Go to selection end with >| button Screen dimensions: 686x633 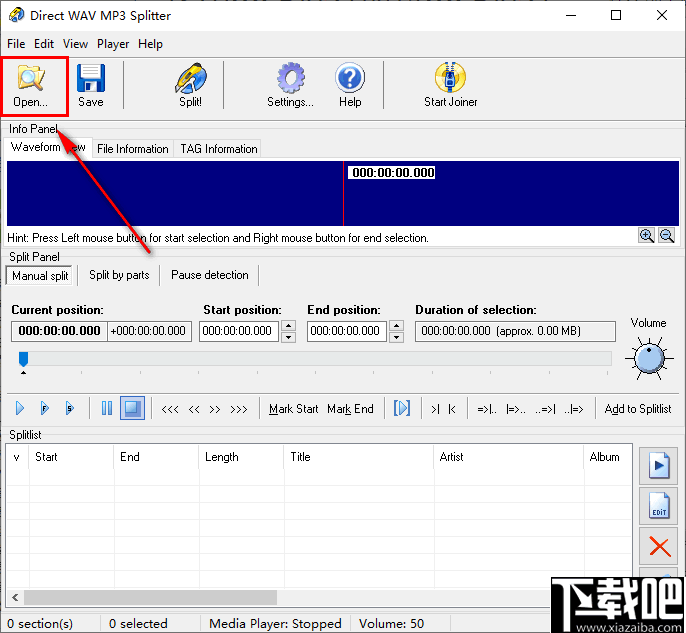pyautogui.click(x=435, y=409)
